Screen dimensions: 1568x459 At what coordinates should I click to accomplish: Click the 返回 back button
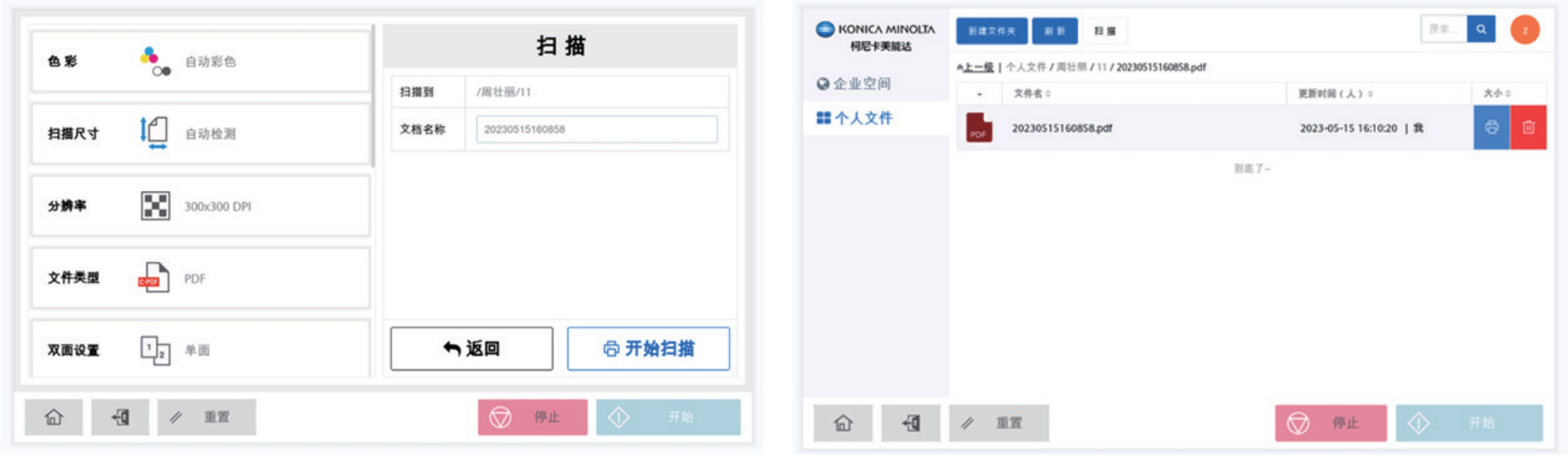pos(471,349)
